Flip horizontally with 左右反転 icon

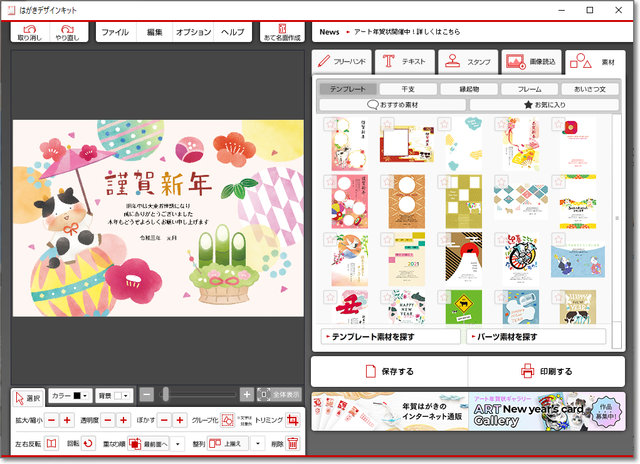(52, 443)
